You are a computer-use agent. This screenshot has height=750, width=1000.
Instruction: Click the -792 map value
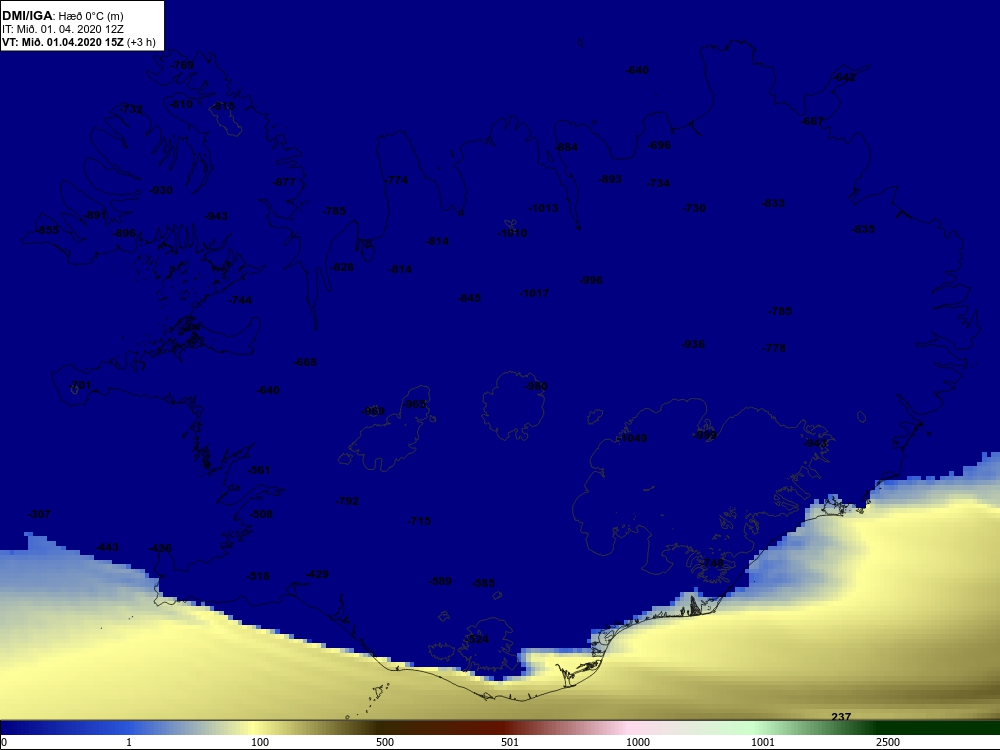point(348,501)
